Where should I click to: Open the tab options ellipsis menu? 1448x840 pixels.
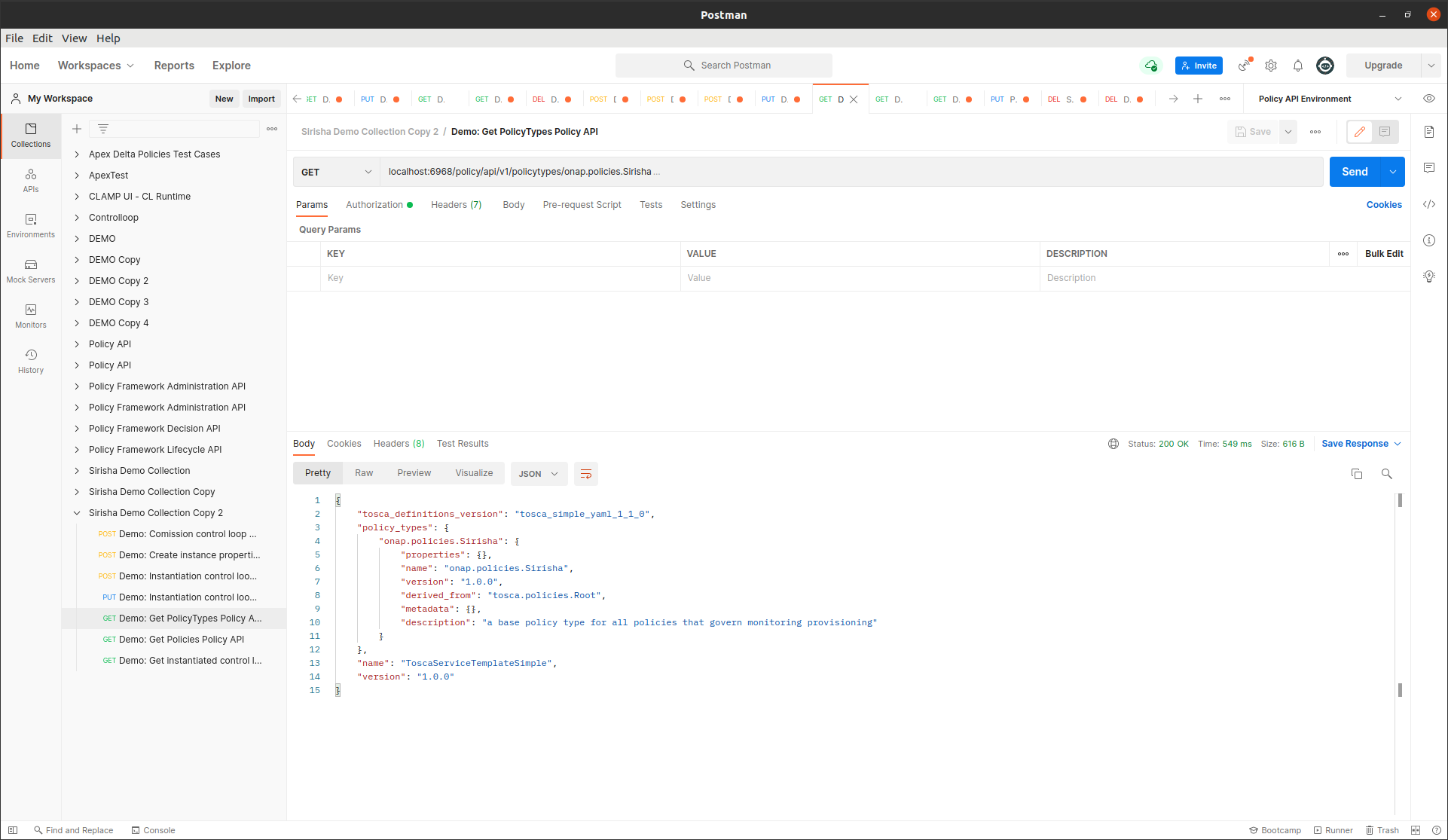point(1225,99)
